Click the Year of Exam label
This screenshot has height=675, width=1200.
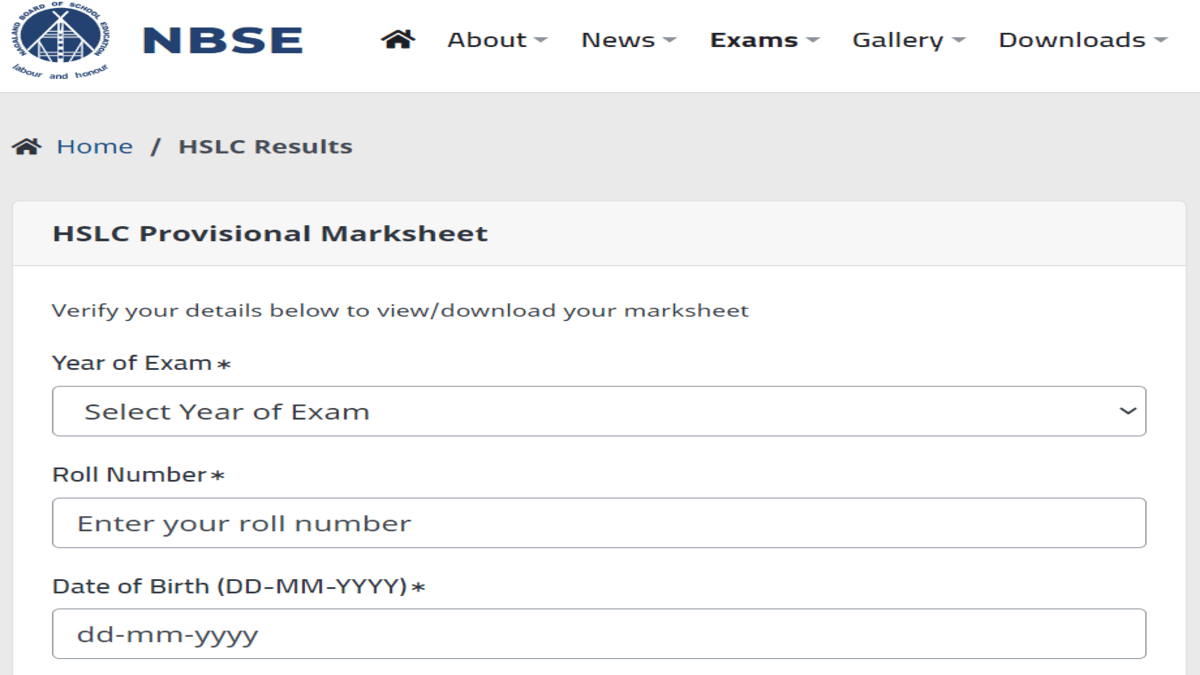(141, 363)
